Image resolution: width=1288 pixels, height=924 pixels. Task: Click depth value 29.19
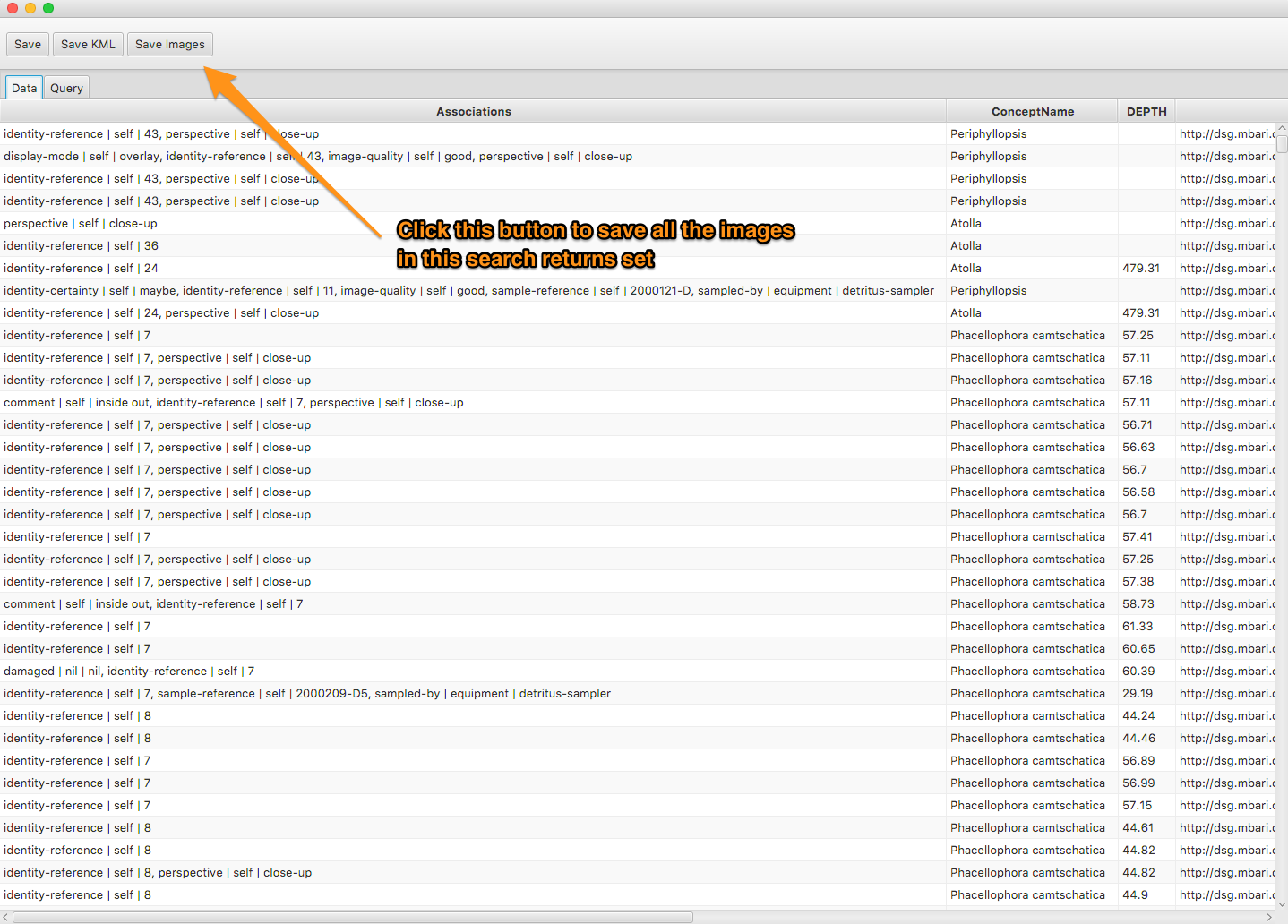click(1138, 693)
